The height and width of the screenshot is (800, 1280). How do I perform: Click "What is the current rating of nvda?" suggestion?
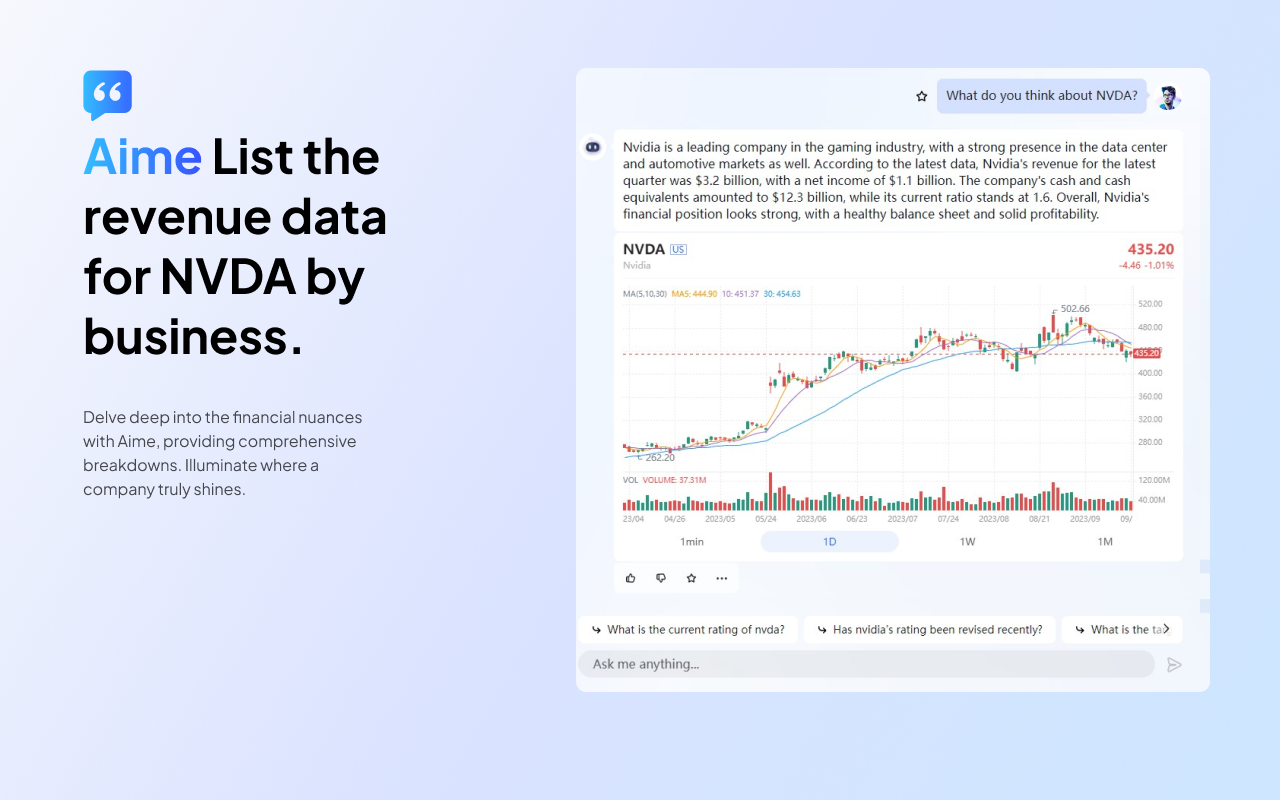[x=688, y=629]
